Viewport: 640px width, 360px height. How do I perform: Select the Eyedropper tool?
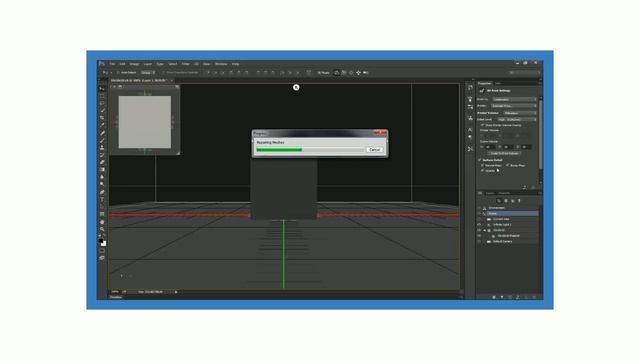[x=102, y=125]
